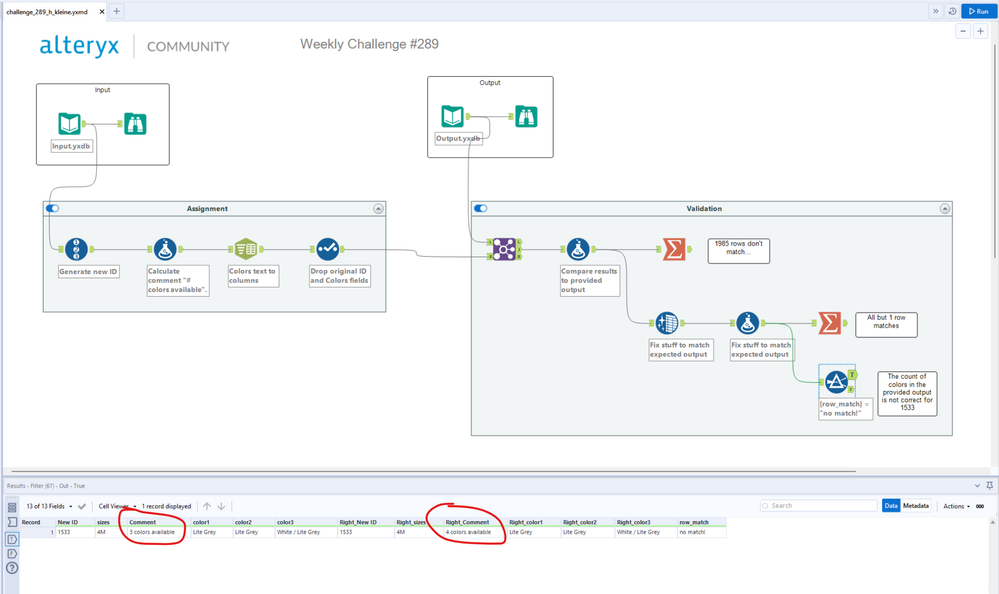Go to next record with down arrow
The image size is (999, 594).
pos(221,506)
